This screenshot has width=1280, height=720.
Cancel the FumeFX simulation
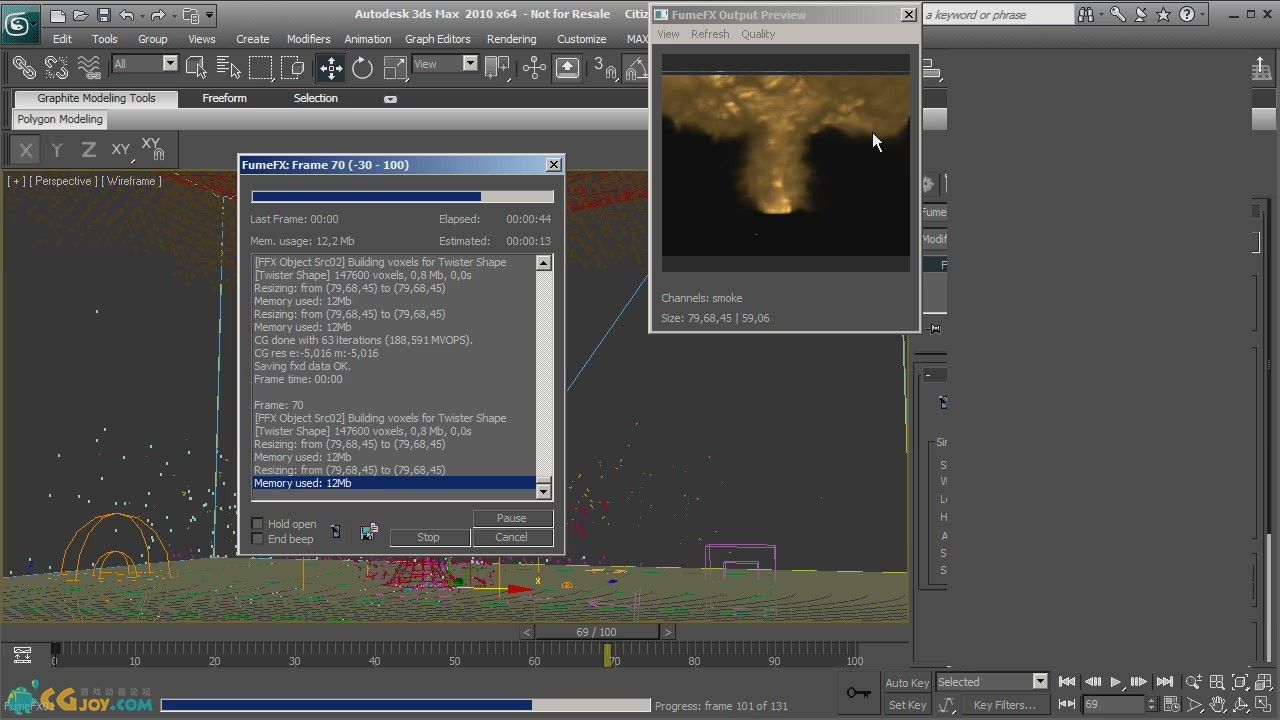[511, 537]
